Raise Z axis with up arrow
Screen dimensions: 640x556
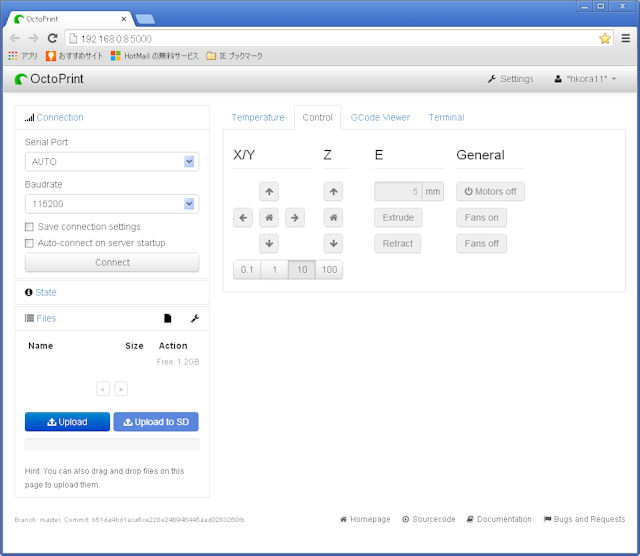333,191
